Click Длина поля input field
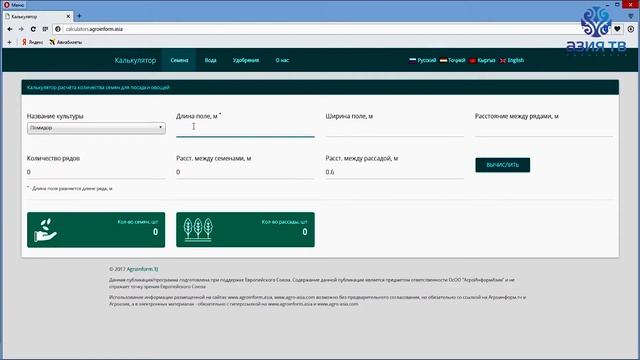Viewport: 640px width, 360px height. pyautogui.click(x=245, y=129)
